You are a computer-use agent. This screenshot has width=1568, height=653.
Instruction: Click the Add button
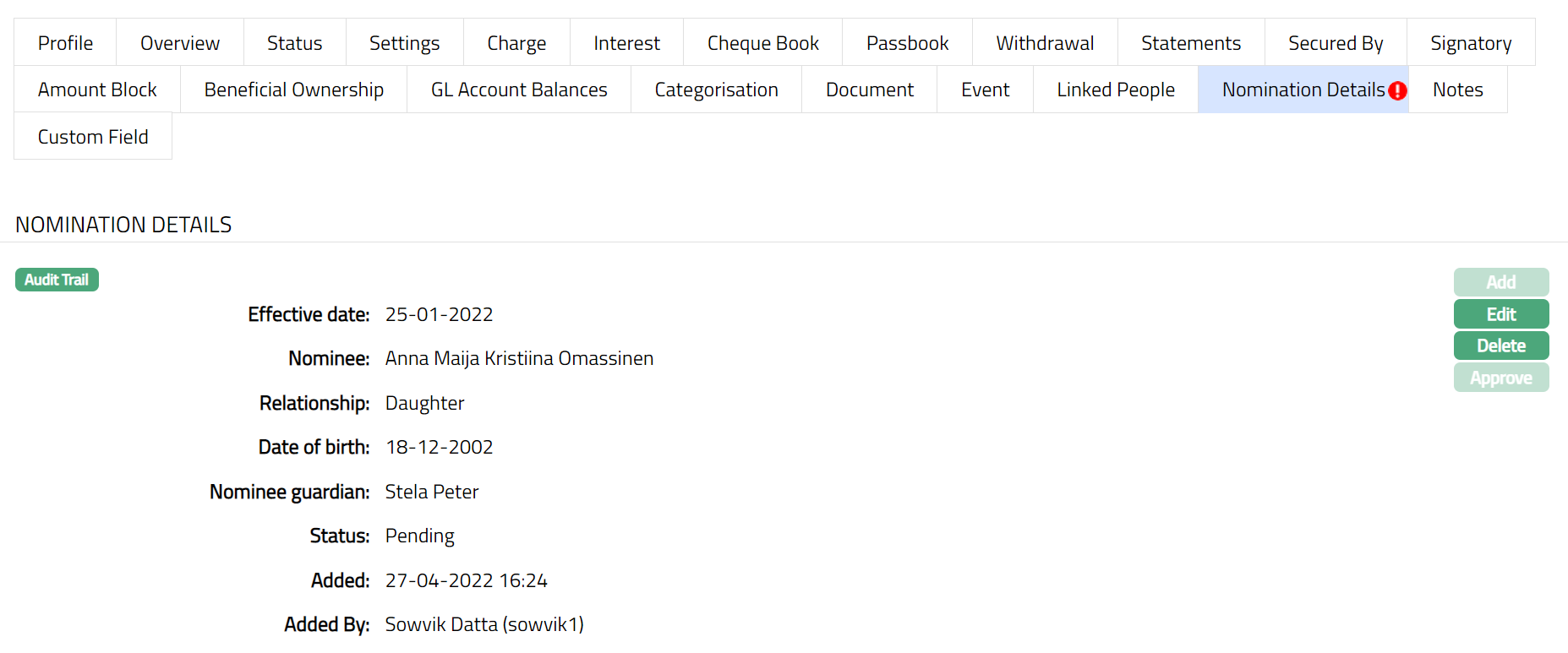pyautogui.click(x=1500, y=282)
